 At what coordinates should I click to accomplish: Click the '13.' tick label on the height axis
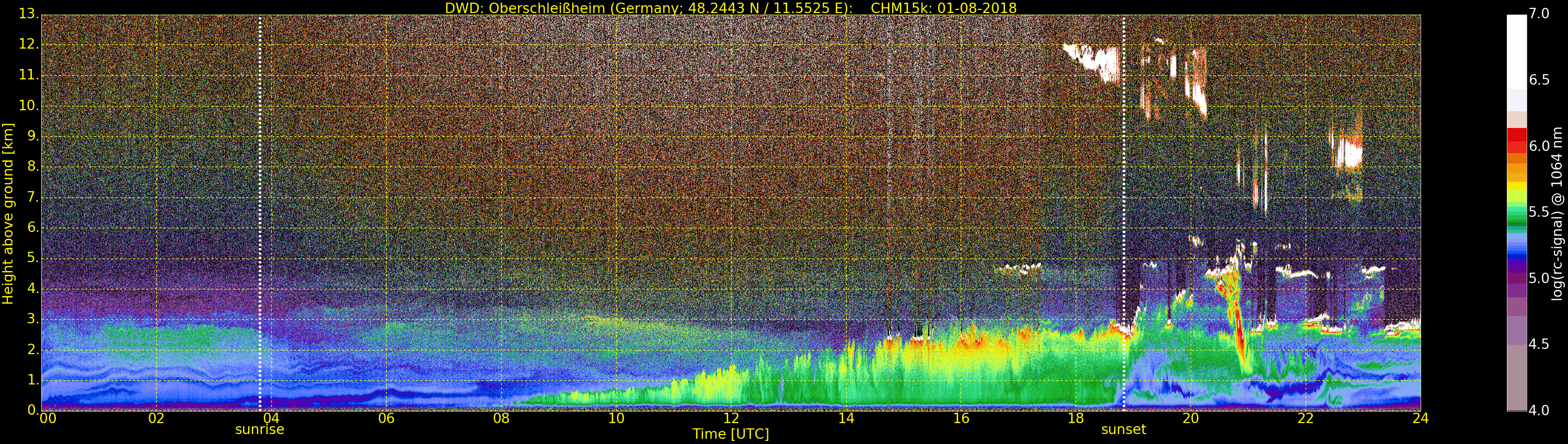pos(29,15)
